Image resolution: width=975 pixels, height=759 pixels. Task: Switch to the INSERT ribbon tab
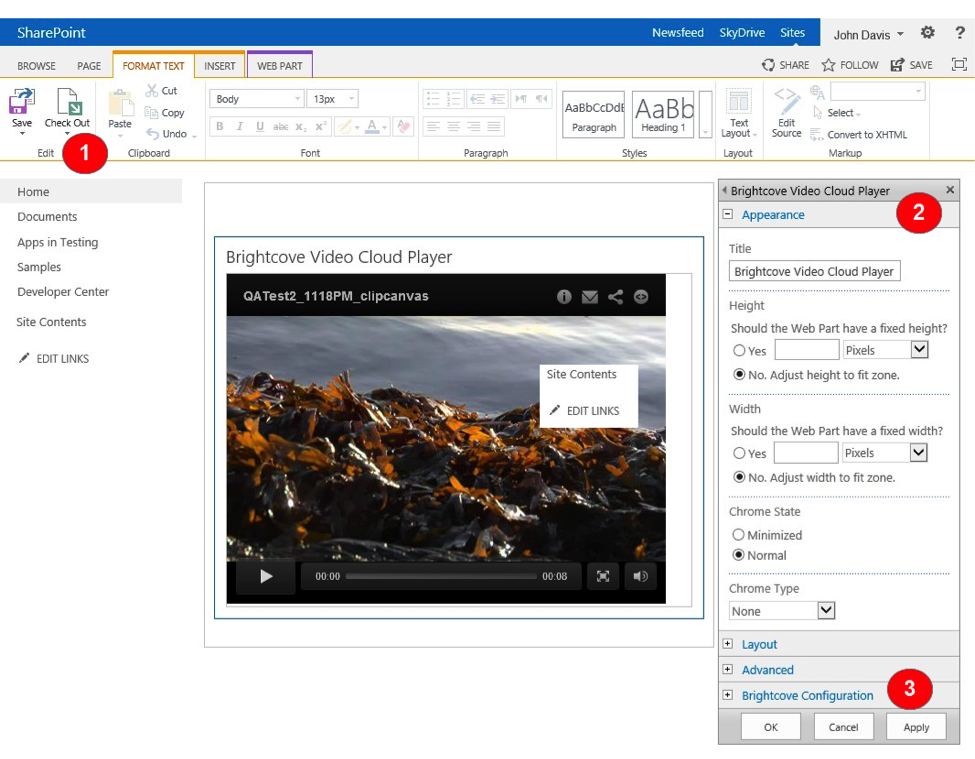click(220, 66)
